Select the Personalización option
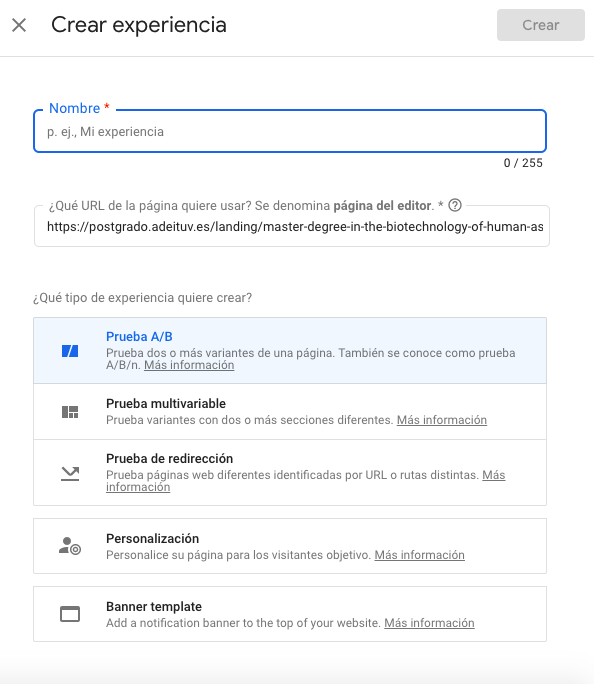The height and width of the screenshot is (684, 594). (290, 546)
